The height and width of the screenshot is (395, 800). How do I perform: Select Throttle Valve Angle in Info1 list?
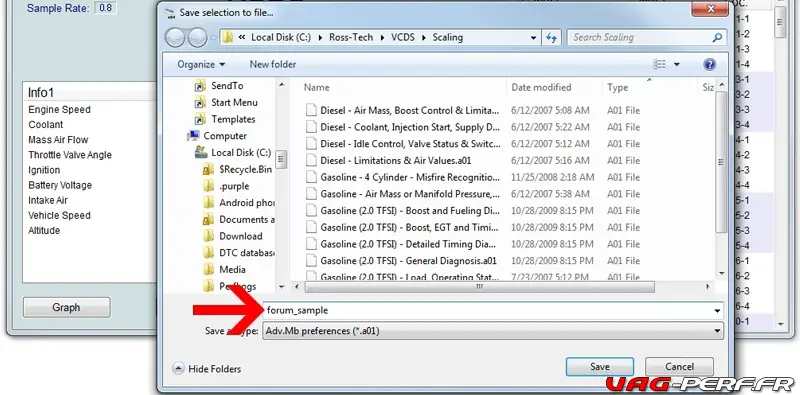pos(70,155)
